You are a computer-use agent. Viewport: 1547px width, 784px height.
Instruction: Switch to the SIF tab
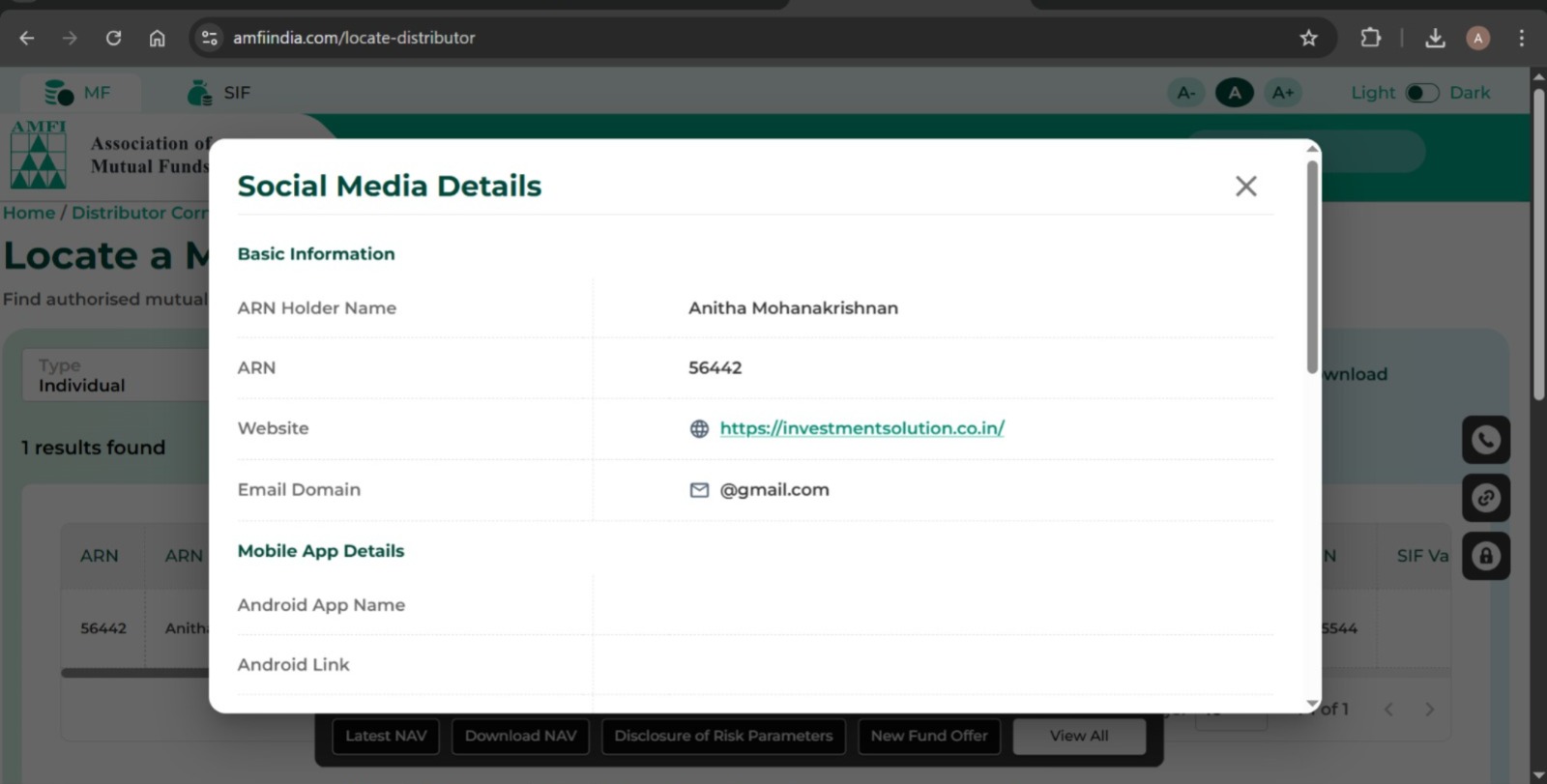pyautogui.click(x=219, y=93)
